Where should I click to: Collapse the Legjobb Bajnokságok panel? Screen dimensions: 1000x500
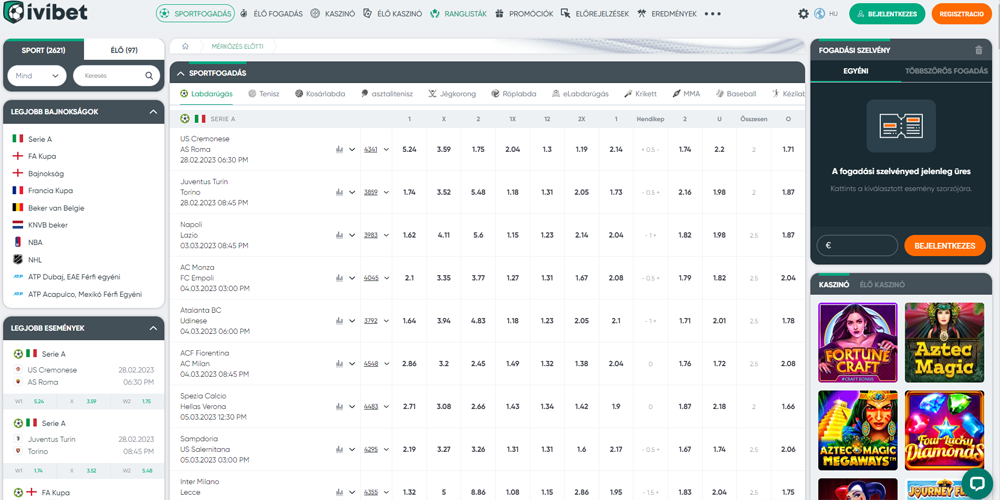(x=152, y=112)
